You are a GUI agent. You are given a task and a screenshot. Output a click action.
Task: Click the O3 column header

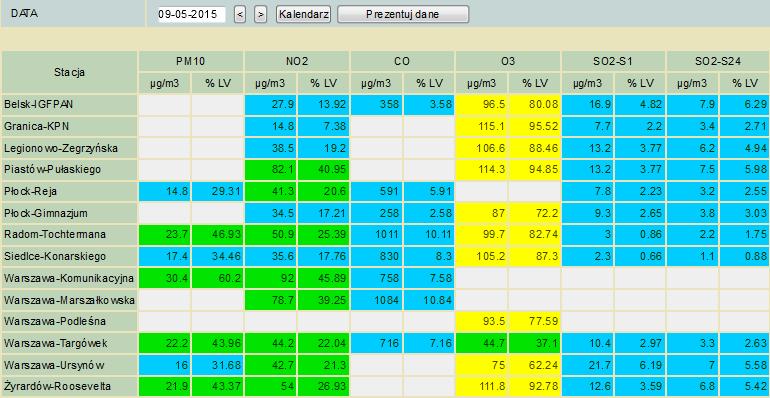pos(508,61)
